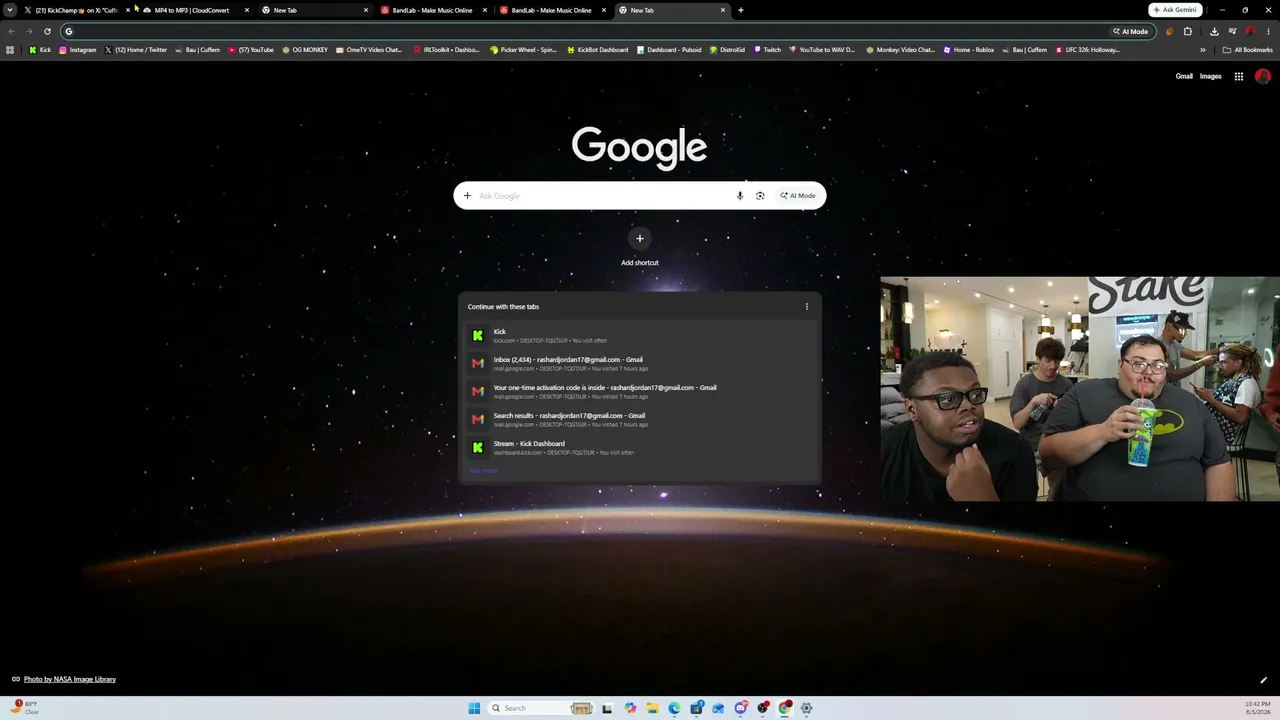The width and height of the screenshot is (1280, 720).
Task: Expand hidden bookmarks overflow chevron
Action: click(x=1203, y=50)
